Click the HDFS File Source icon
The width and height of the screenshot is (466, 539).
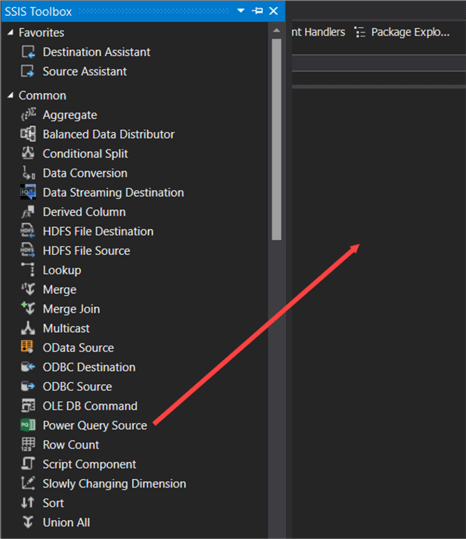pyautogui.click(x=27, y=250)
